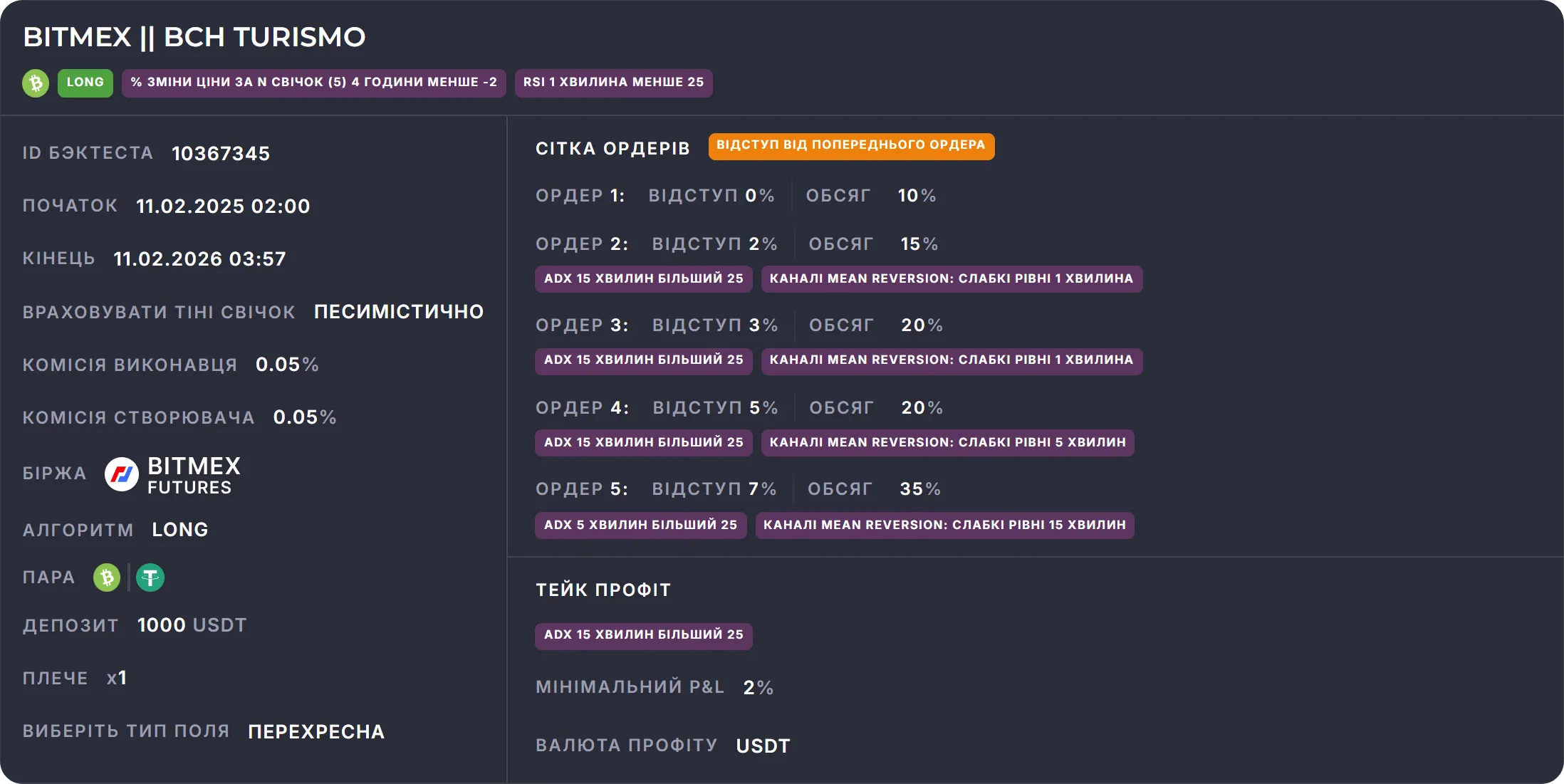This screenshot has width=1564, height=784.
Task: Click the Bitcoin Cash icon in header
Action: click(x=36, y=83)
